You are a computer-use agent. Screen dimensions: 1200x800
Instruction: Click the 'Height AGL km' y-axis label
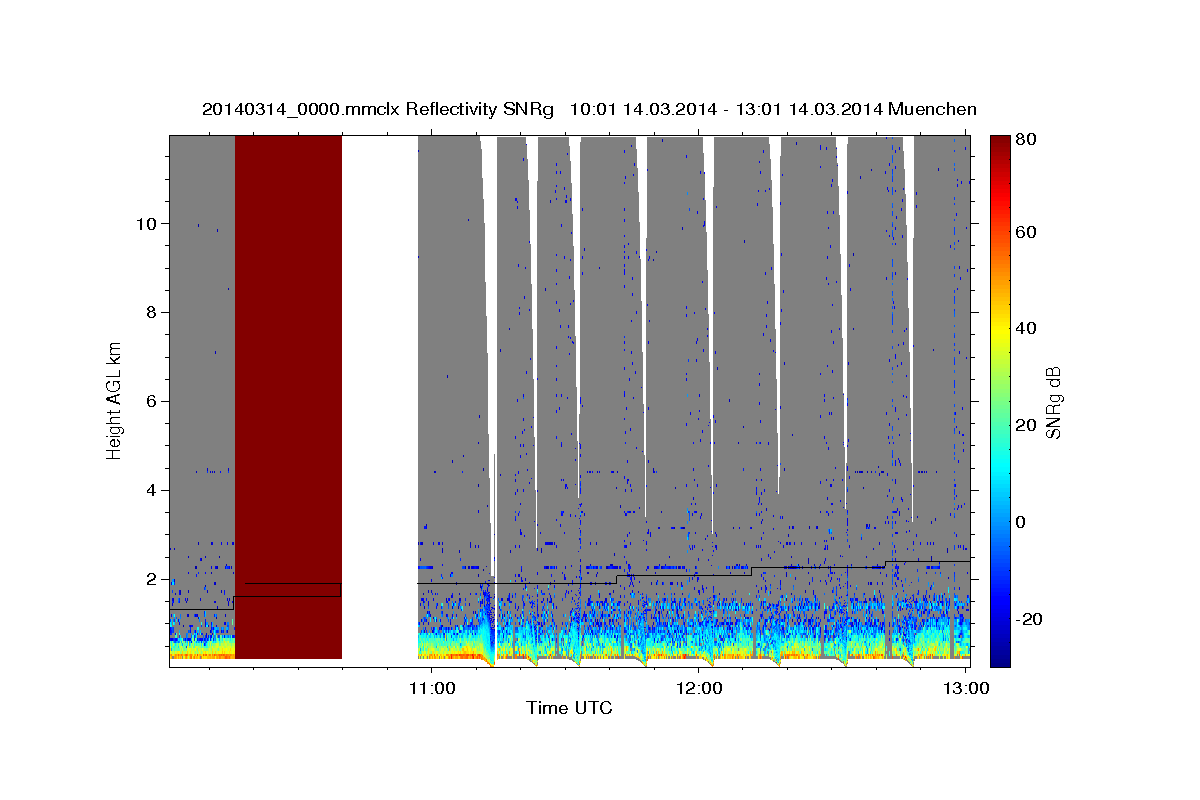coord(115,401)
